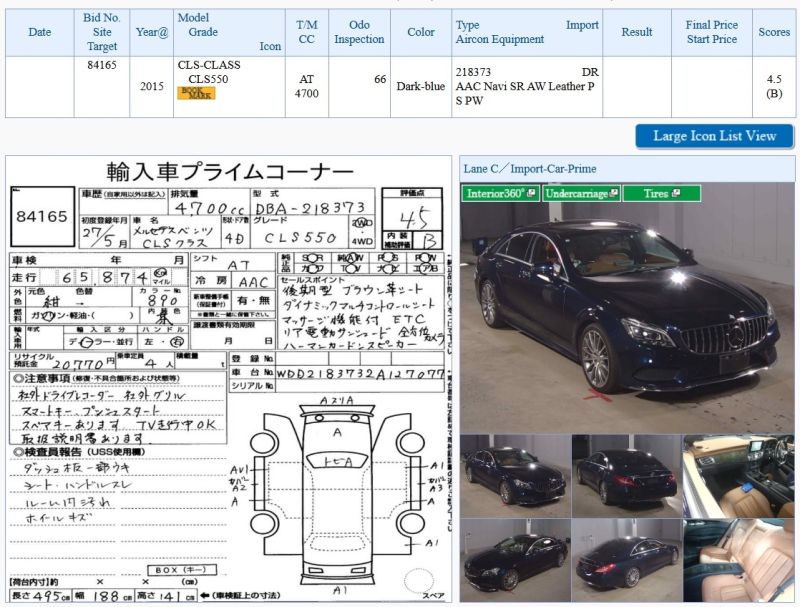Viewport: 800px width, 607px height.
Task: Click the CLS550 grade text
Action: point(208,79)
